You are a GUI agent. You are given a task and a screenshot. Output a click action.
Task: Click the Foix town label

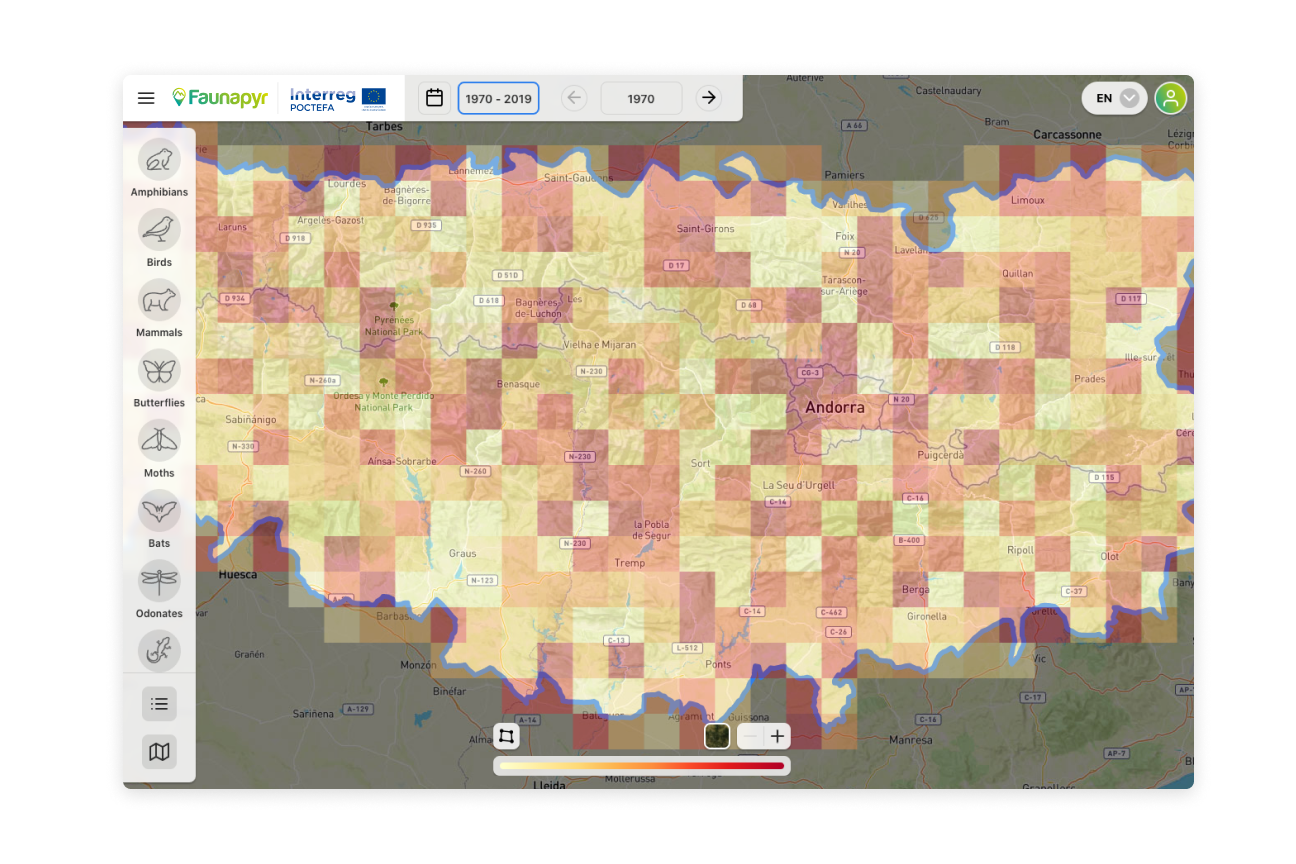(845, 237)
